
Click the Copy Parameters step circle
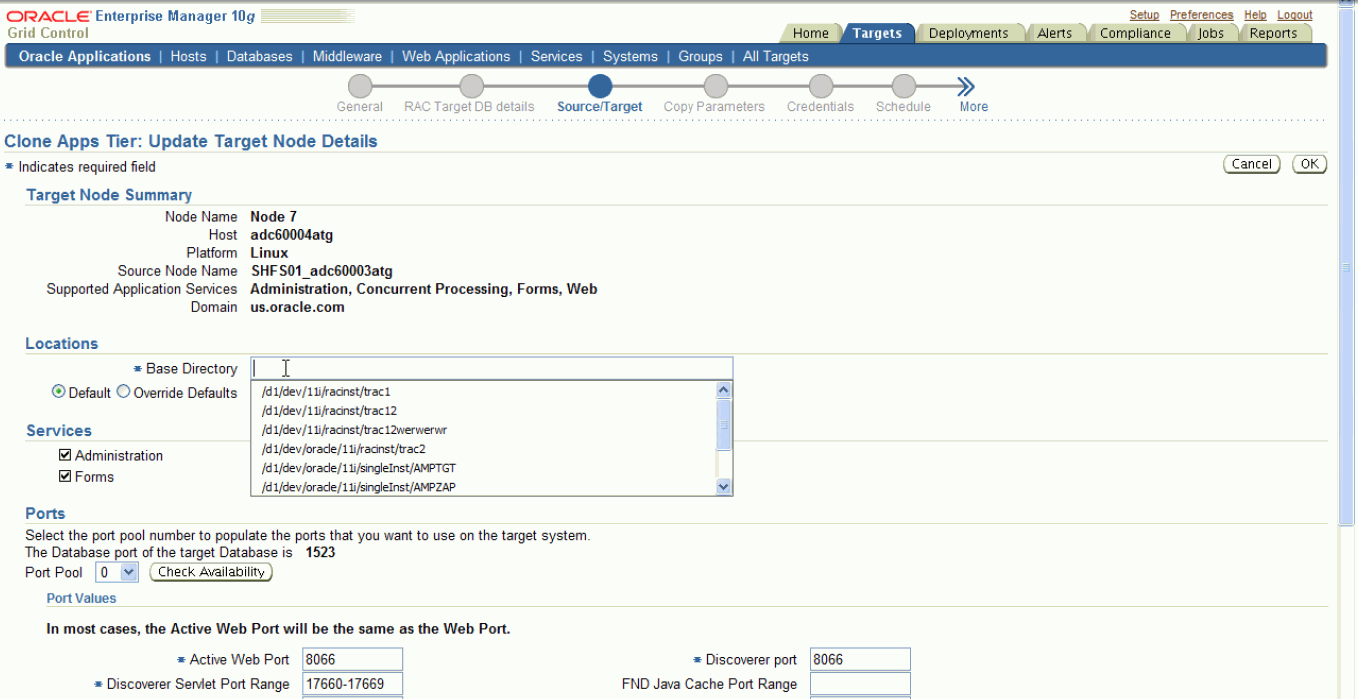point(715,87)
